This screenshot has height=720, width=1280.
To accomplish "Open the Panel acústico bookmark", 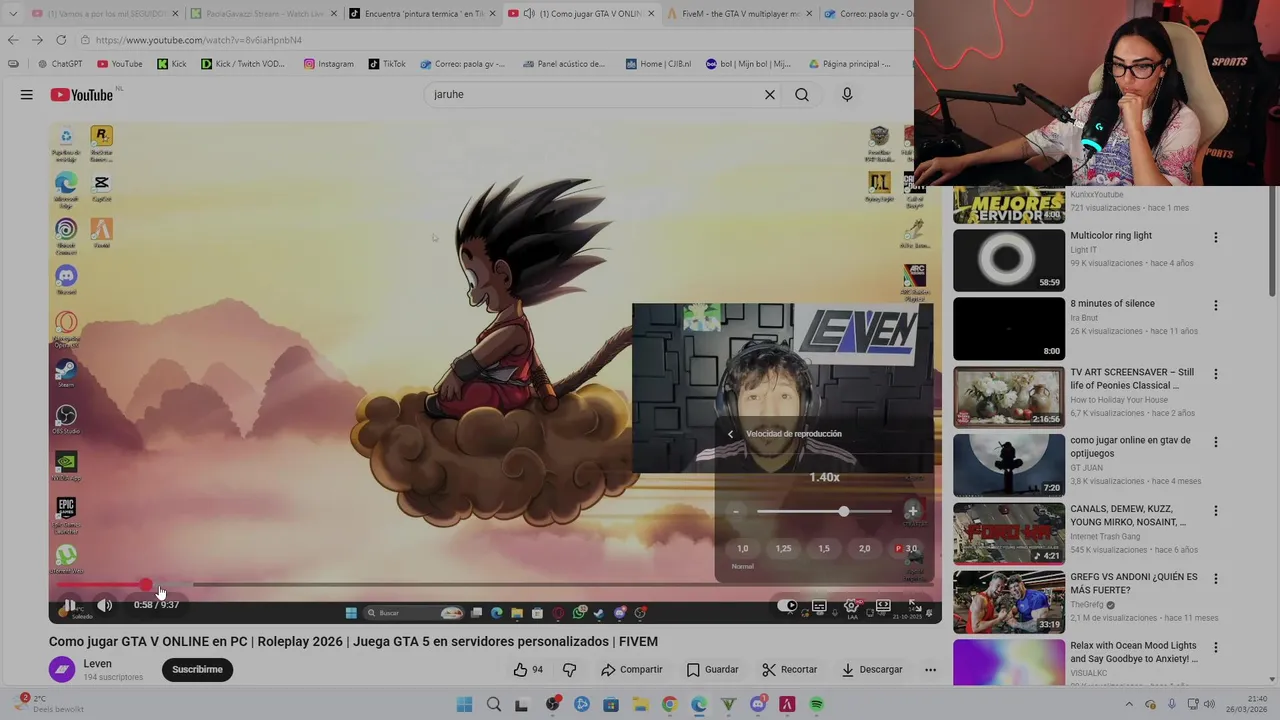I will point(564,64).
